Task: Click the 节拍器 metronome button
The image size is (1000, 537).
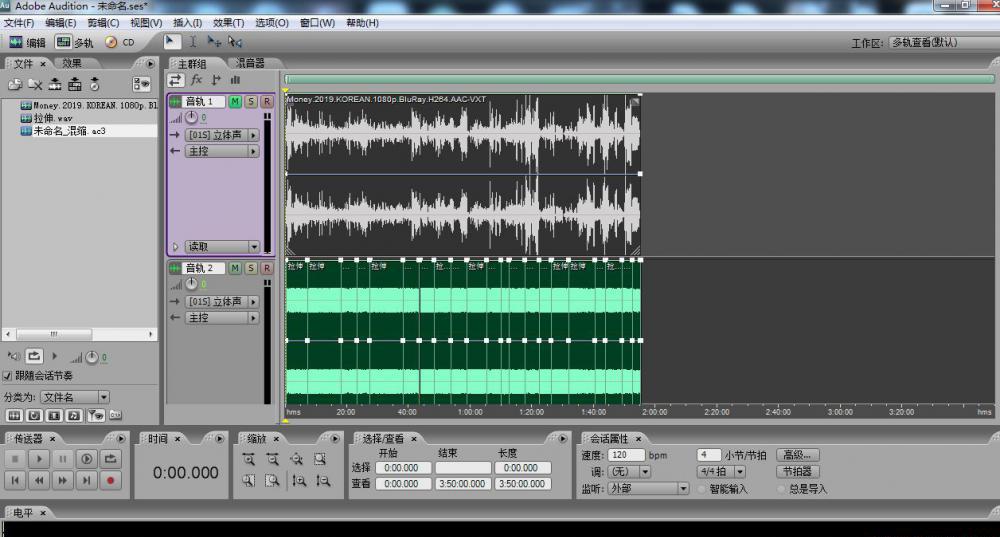Action: (x=797, y=472)
